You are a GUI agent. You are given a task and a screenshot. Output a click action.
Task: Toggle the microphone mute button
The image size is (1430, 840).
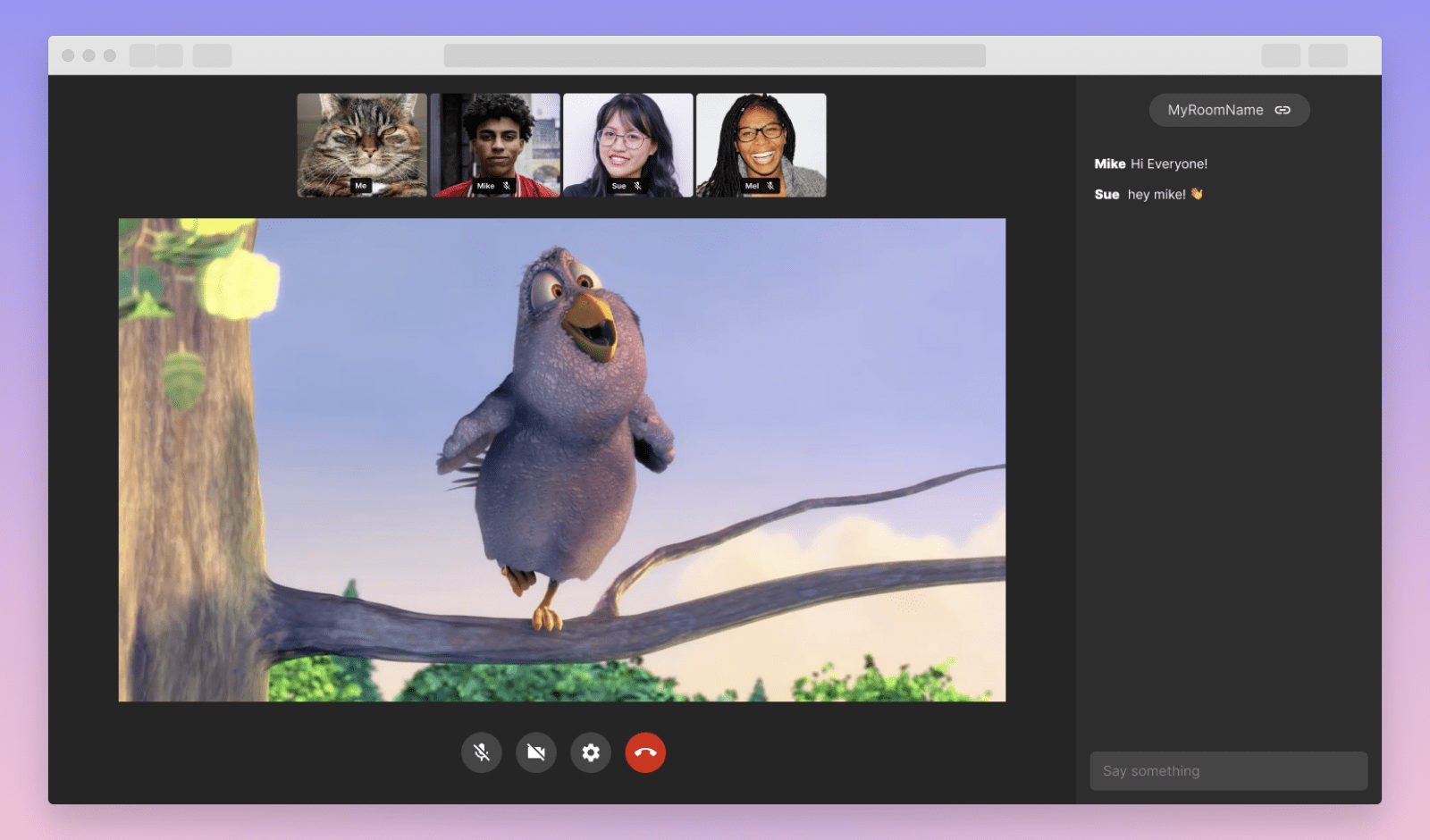pyautogui.click(x=482, y=752)
